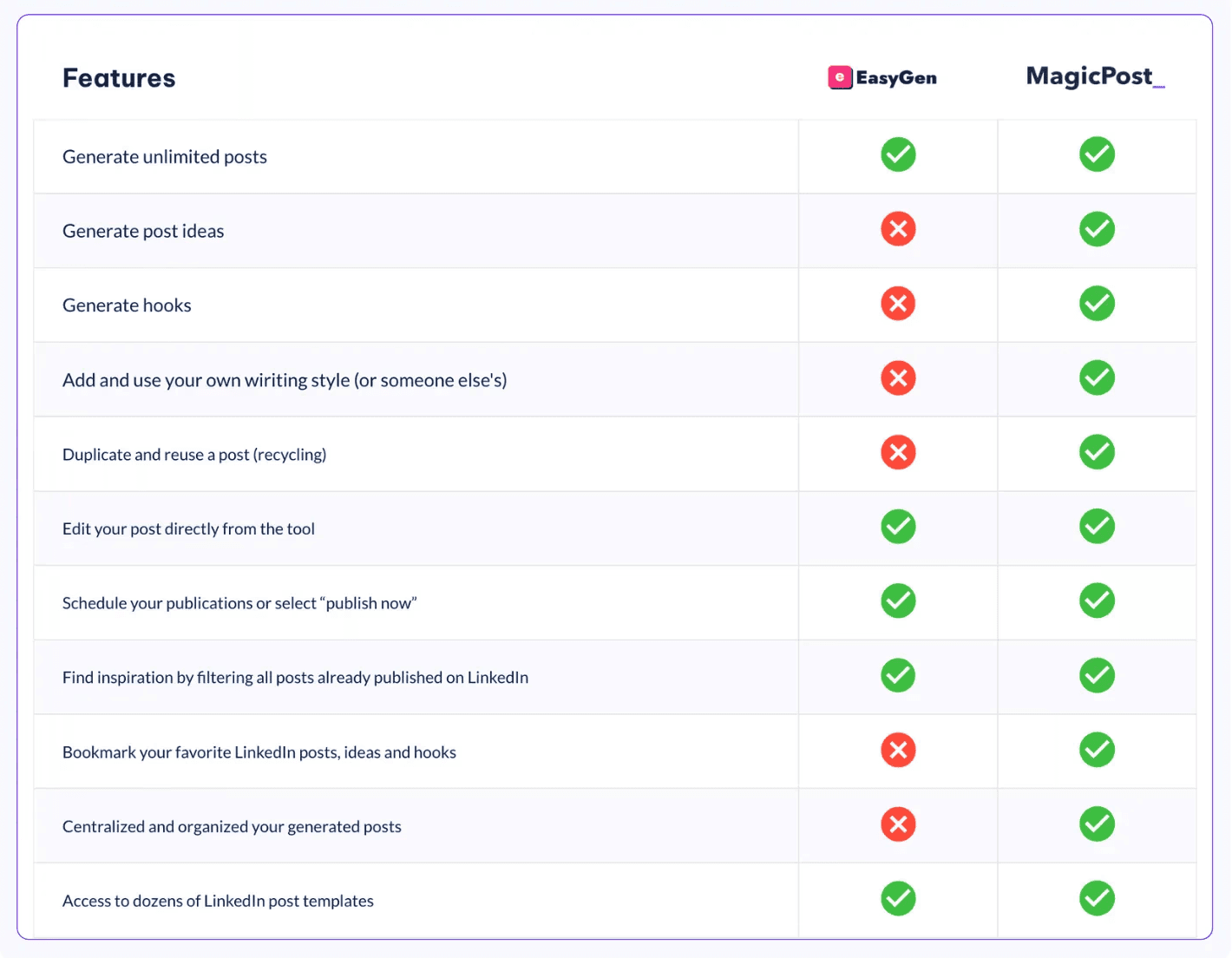Screen dimensions: 1232x958
Task: Click EasyGen red cross for Centralized and organized row
Action: 898,824
